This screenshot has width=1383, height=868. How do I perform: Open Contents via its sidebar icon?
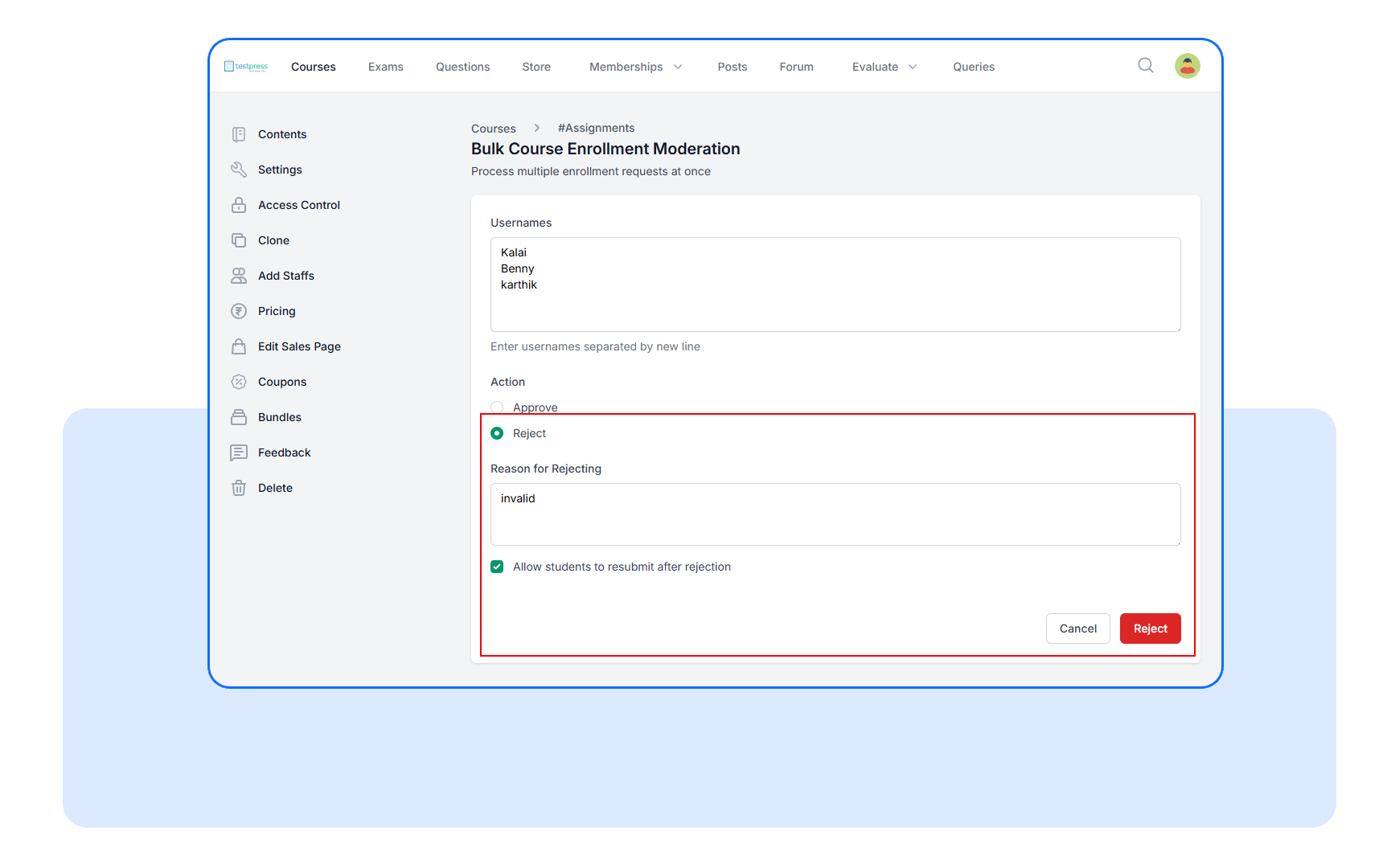pos(239,134)
